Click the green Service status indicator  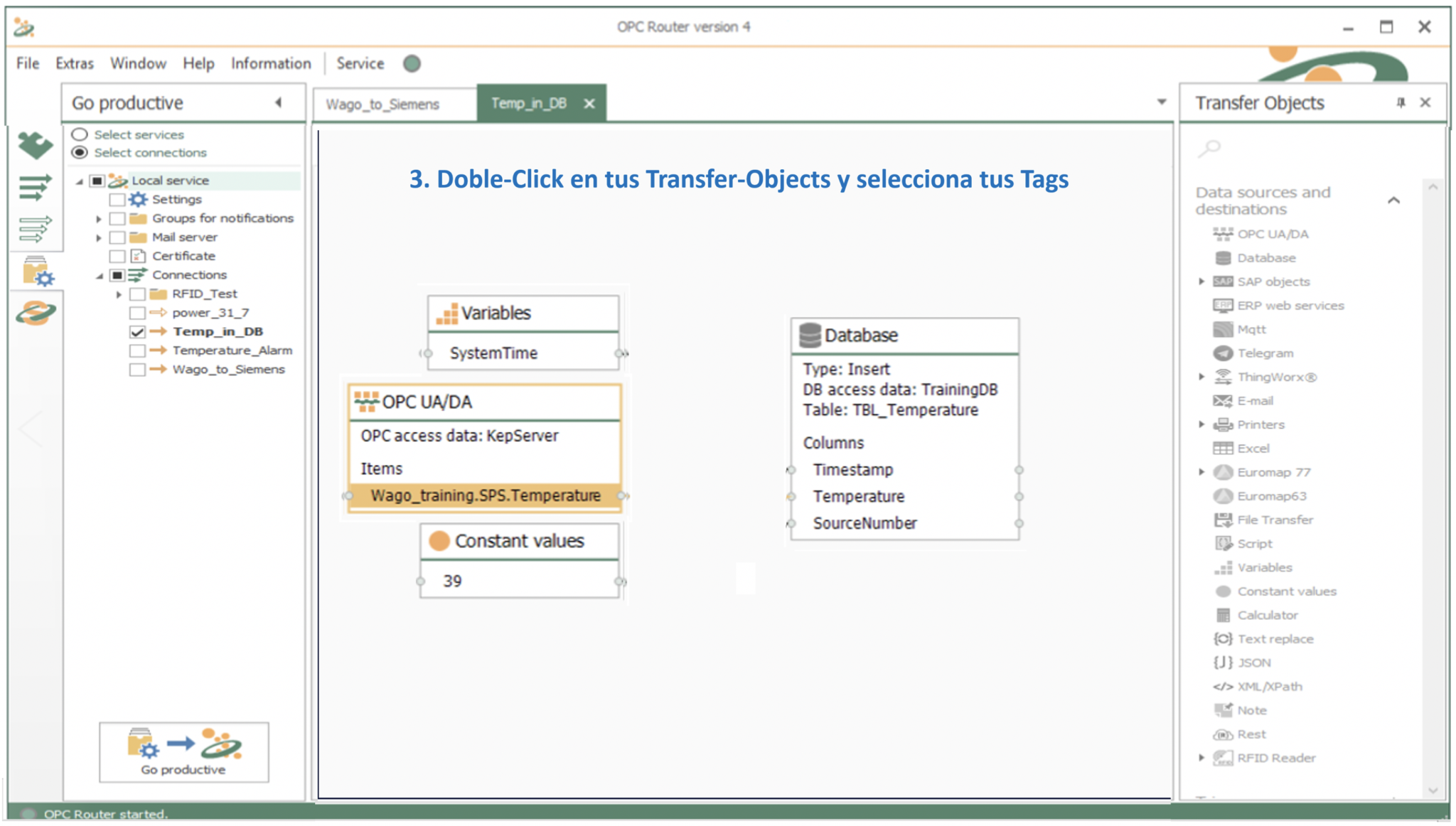(412, 63)
